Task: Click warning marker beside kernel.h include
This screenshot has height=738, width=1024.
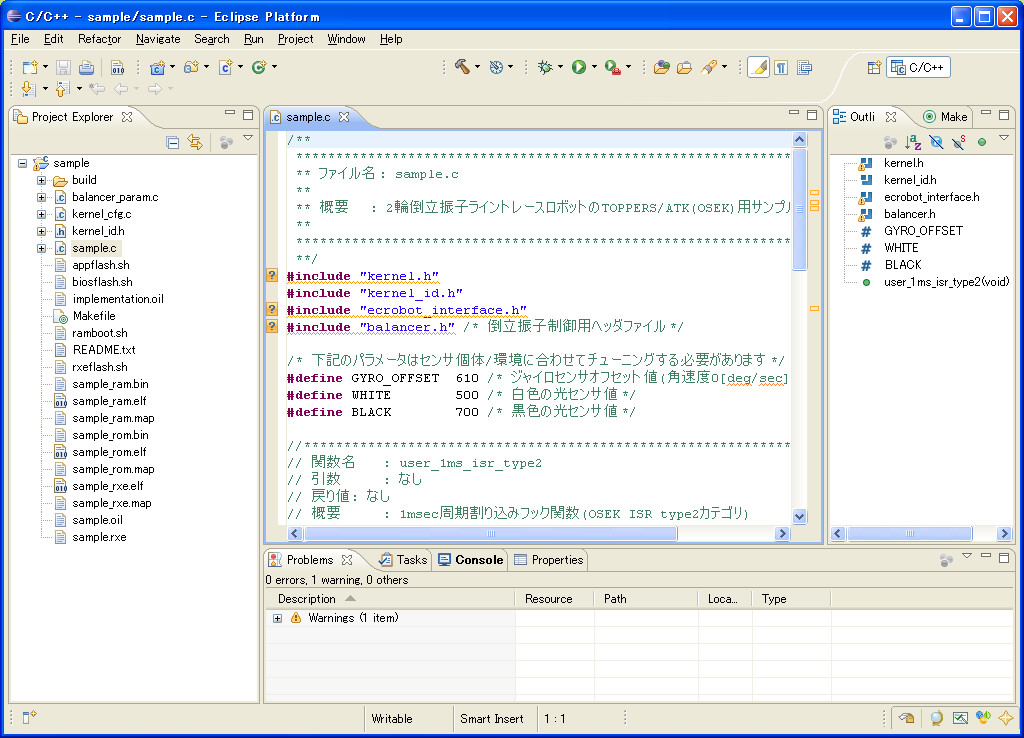Action: click(272, 275)
